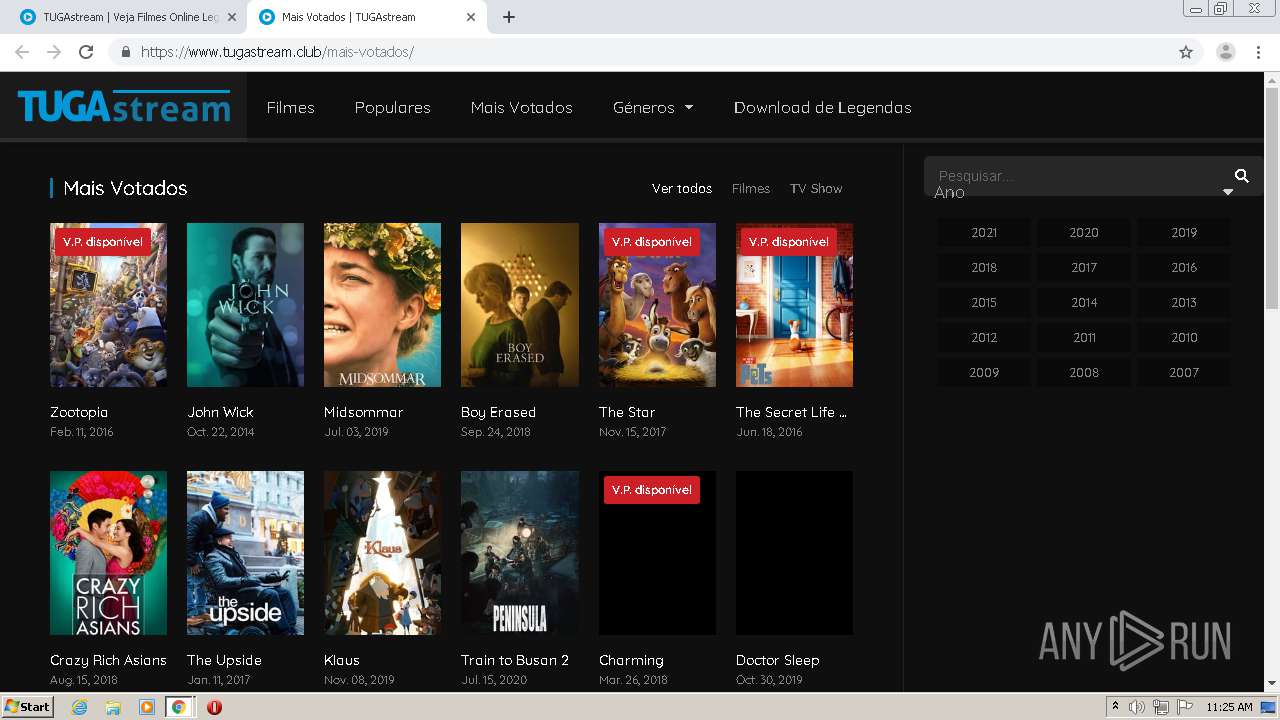Click the Chrome taskbar icon
The height and width of the screenshot is (720, 1280).
(178, 707)
